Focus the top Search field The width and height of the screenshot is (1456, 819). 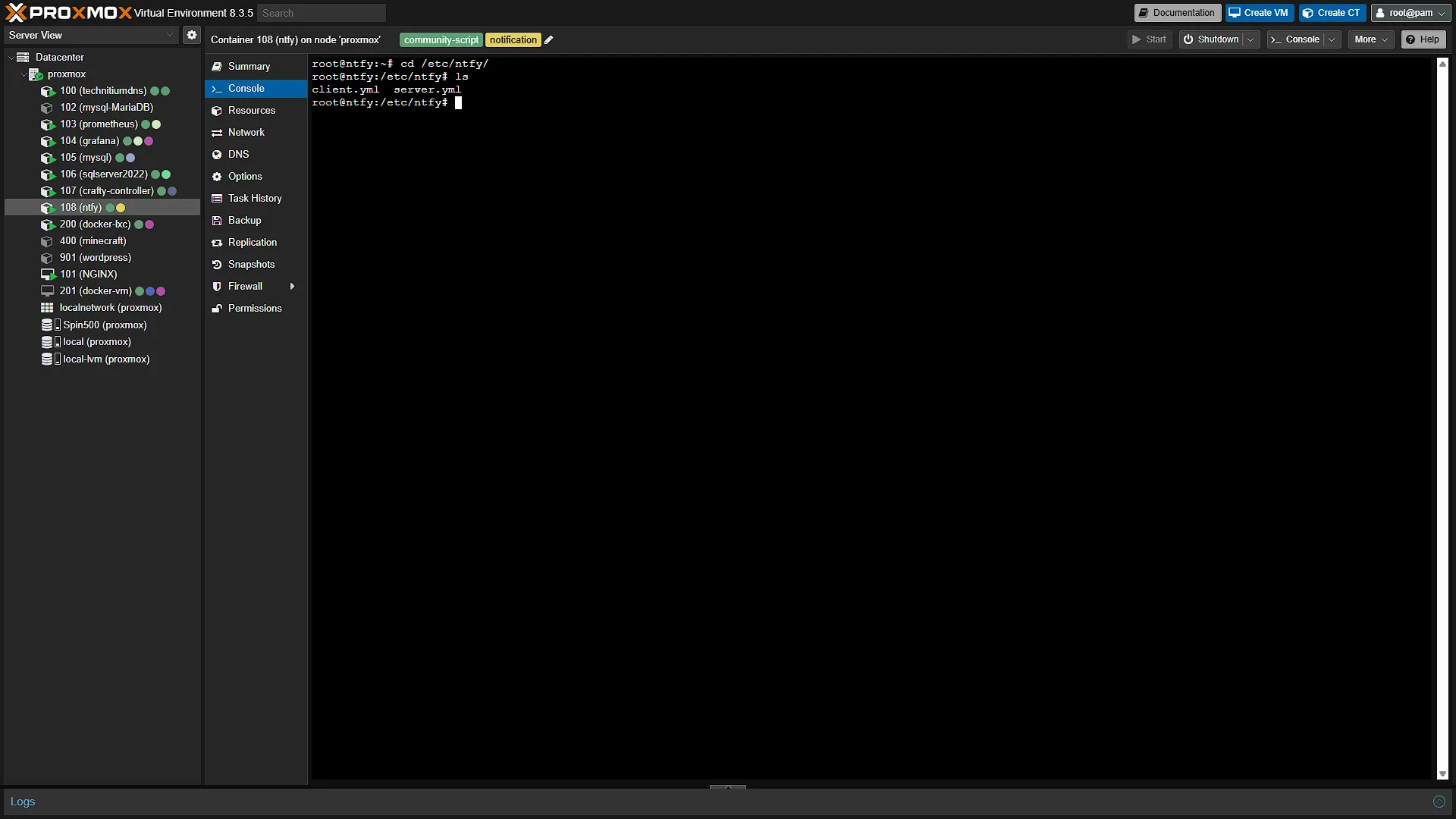click(x=322, y=13)
